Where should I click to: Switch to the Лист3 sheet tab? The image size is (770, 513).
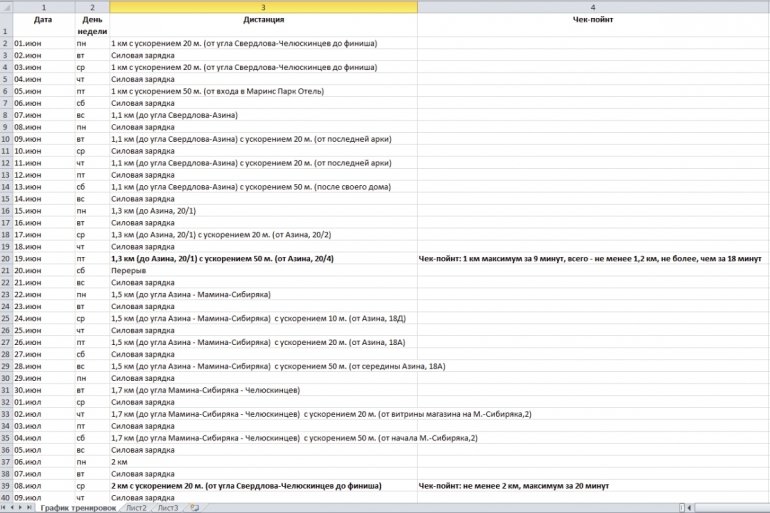166,508
